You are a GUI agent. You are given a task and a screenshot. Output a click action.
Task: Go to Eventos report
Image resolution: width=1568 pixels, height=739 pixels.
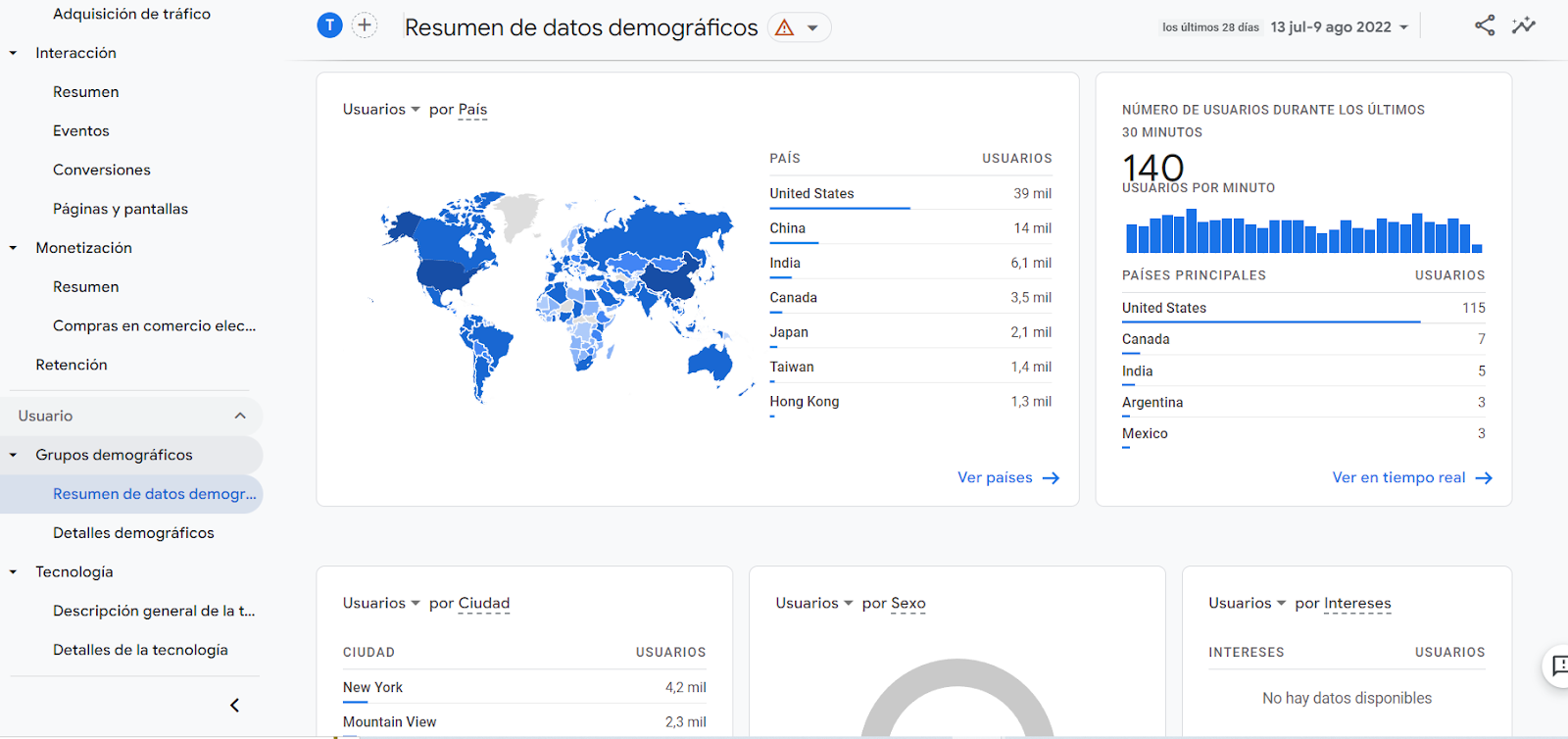(x=81, y=131)
